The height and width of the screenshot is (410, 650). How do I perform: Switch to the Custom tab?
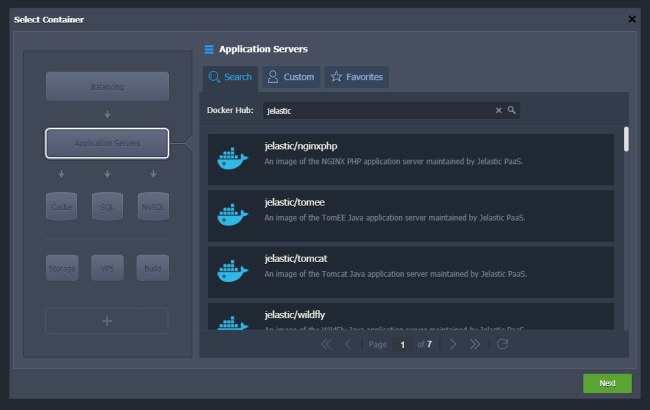tap(291, 77)
